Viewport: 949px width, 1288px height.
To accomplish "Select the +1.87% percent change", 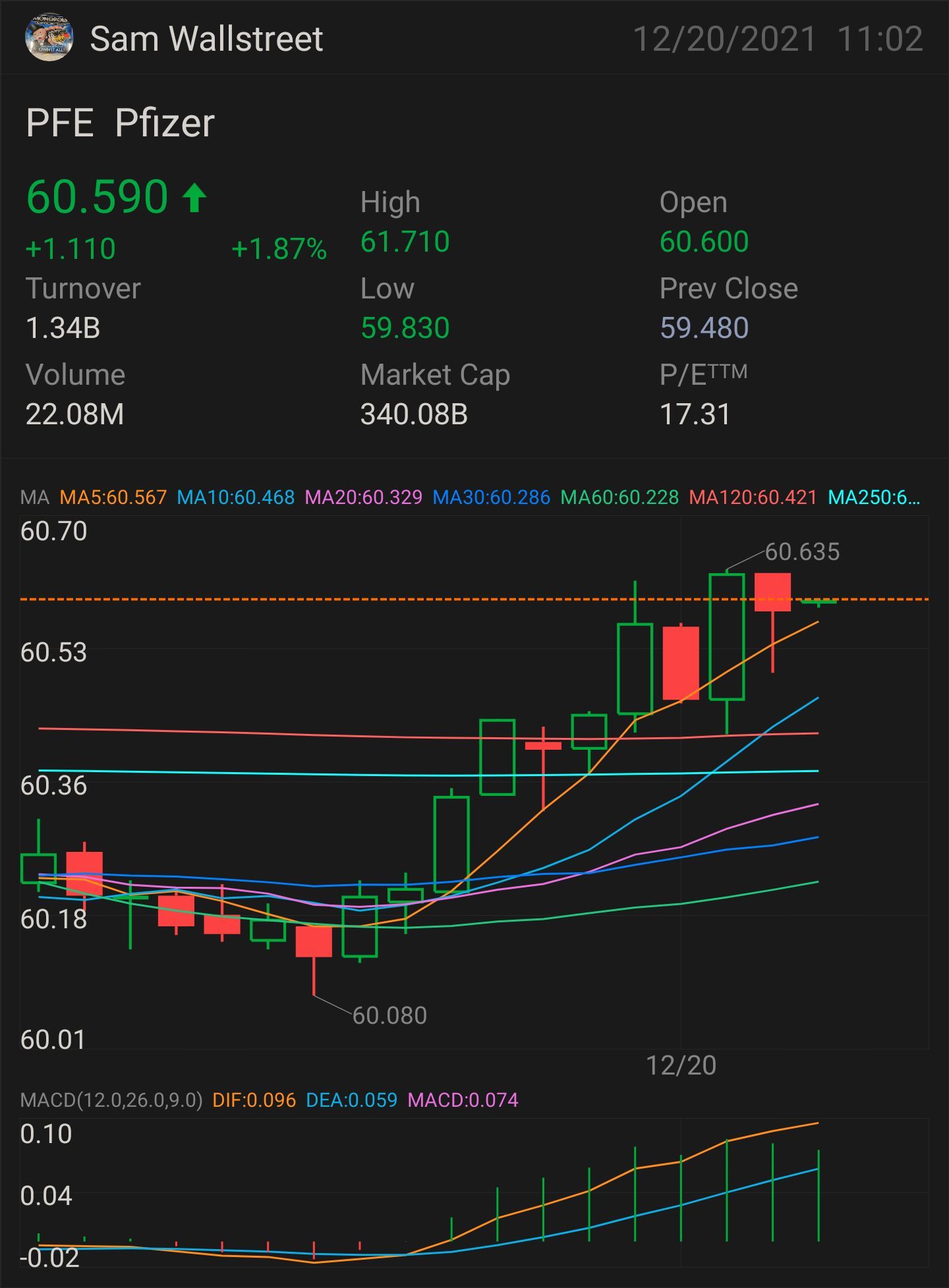I will (279, 249).
